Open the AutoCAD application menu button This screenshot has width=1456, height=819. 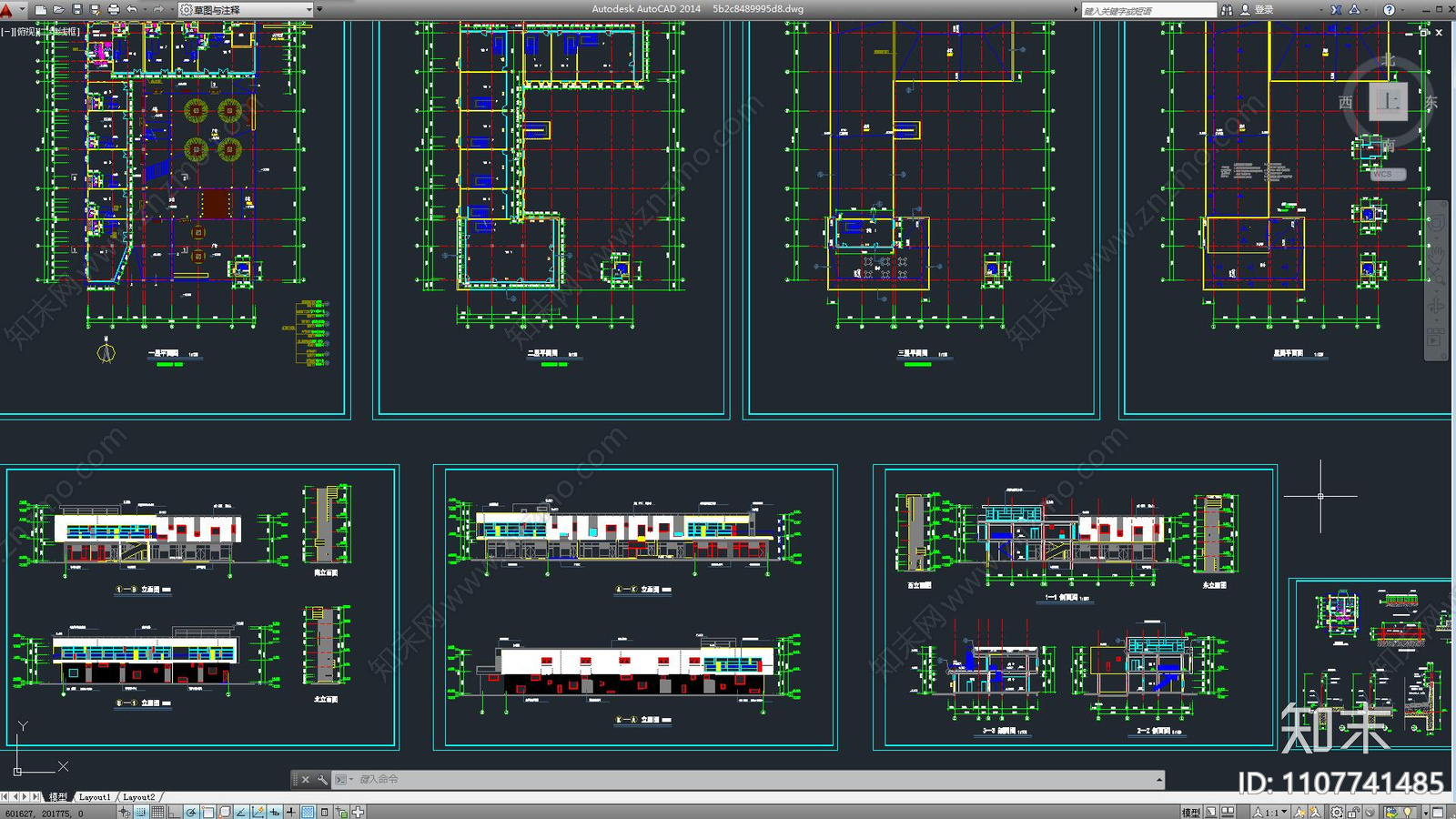[12, 10]
